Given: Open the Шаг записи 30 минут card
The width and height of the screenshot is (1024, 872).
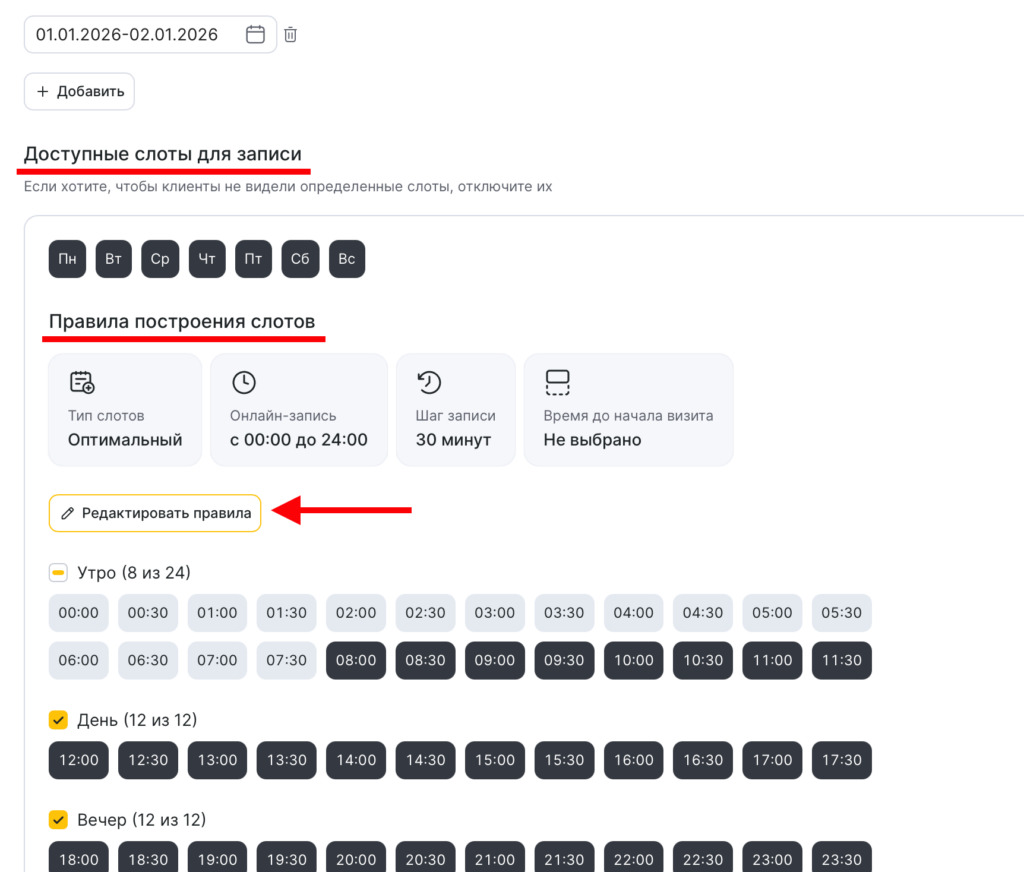Looking at the screenshot, I should [455, 410].
